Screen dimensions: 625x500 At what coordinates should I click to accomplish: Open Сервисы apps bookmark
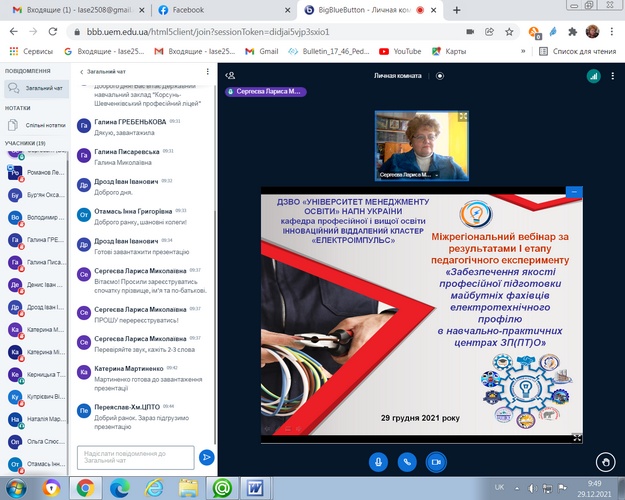pos(31,51)
